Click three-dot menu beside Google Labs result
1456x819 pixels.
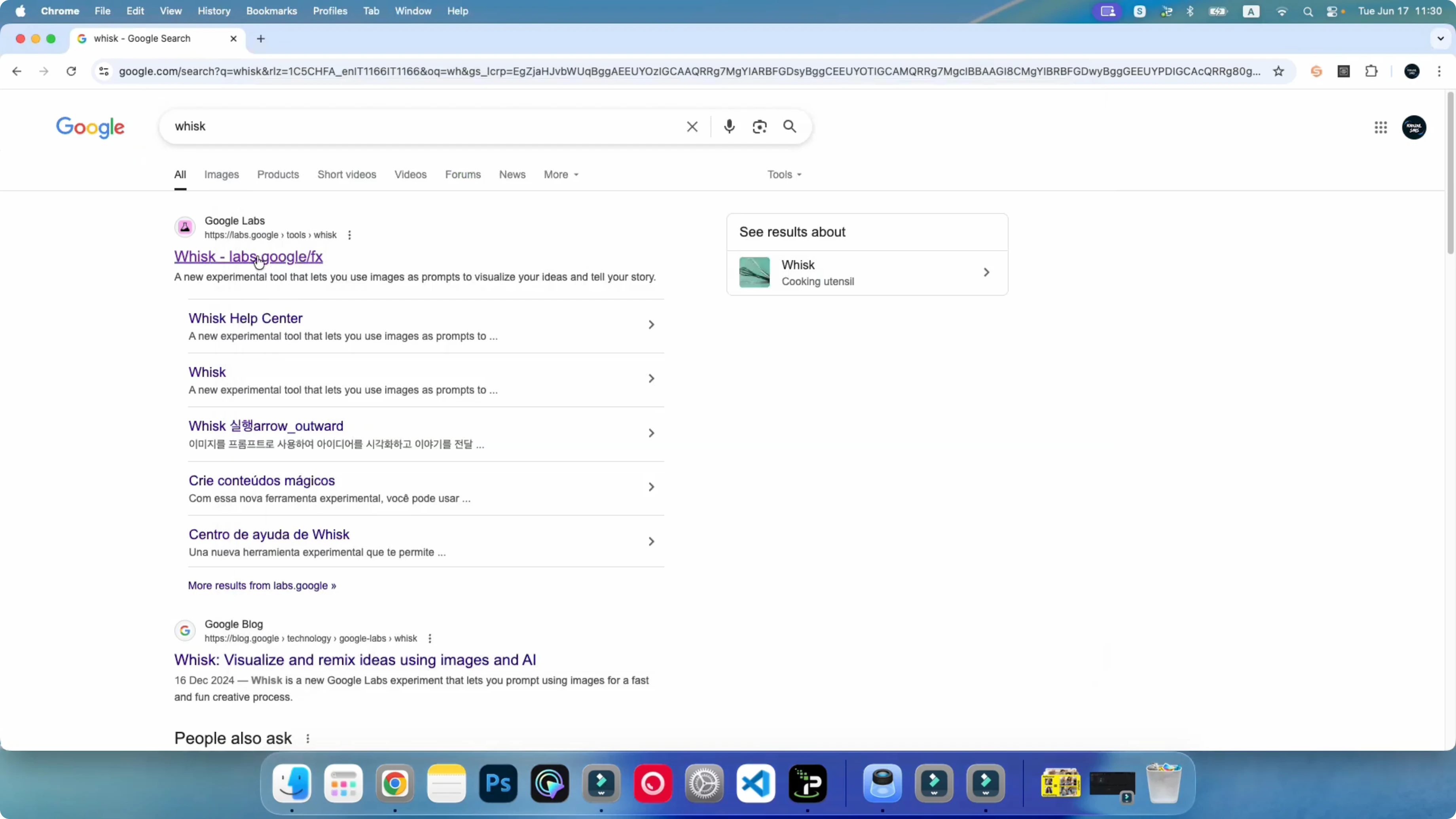(349, 235)
